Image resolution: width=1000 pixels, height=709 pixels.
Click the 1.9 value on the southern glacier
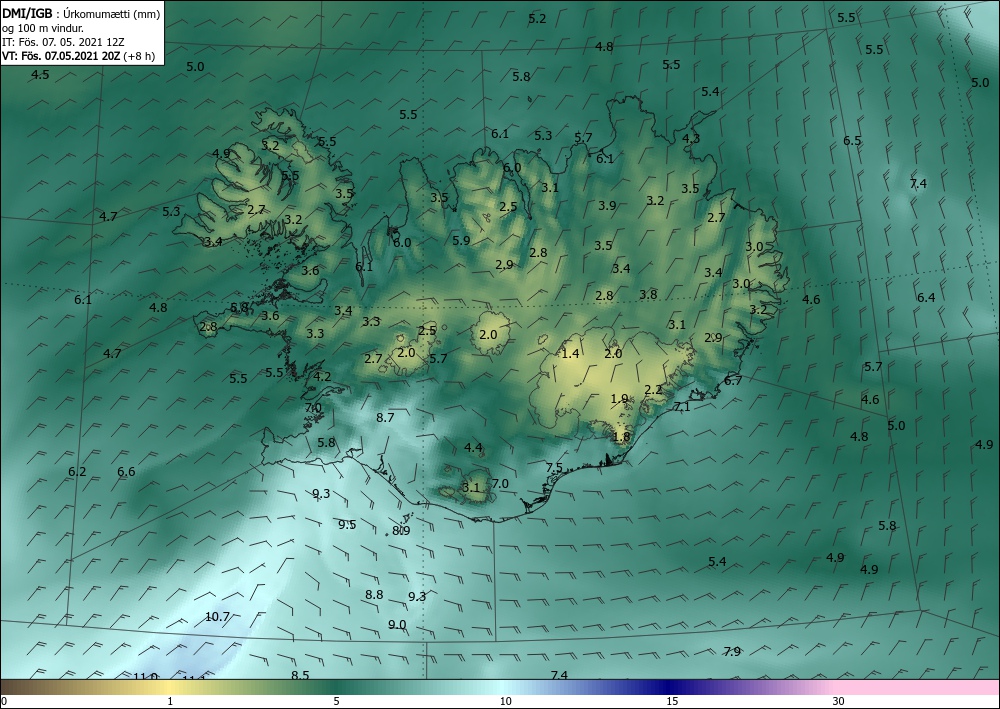click(x=619, y=398)
